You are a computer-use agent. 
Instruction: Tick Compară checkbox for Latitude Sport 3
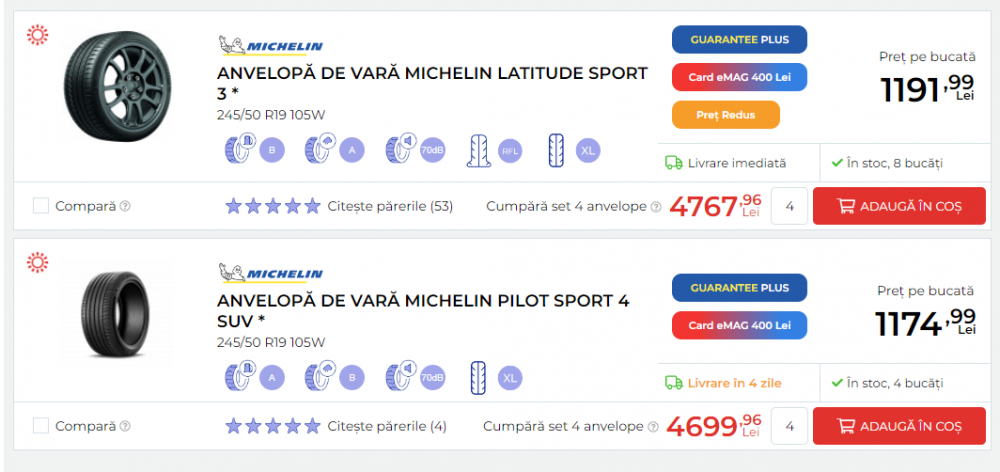pos(41,206)
